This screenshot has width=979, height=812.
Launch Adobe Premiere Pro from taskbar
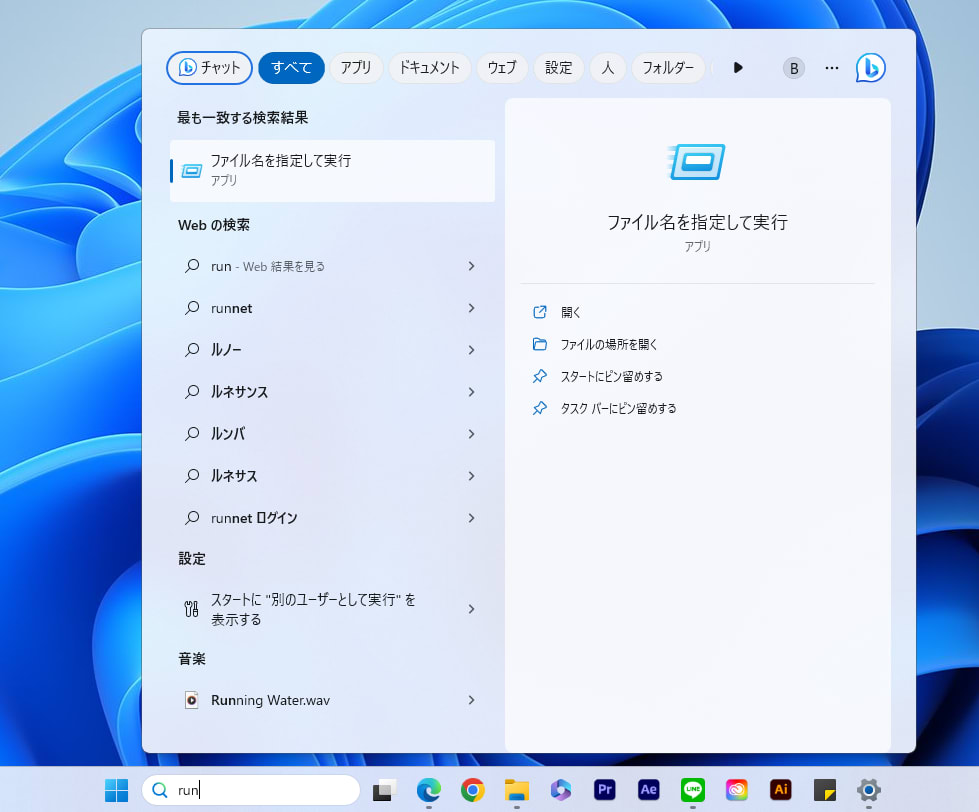click(605, 790)
